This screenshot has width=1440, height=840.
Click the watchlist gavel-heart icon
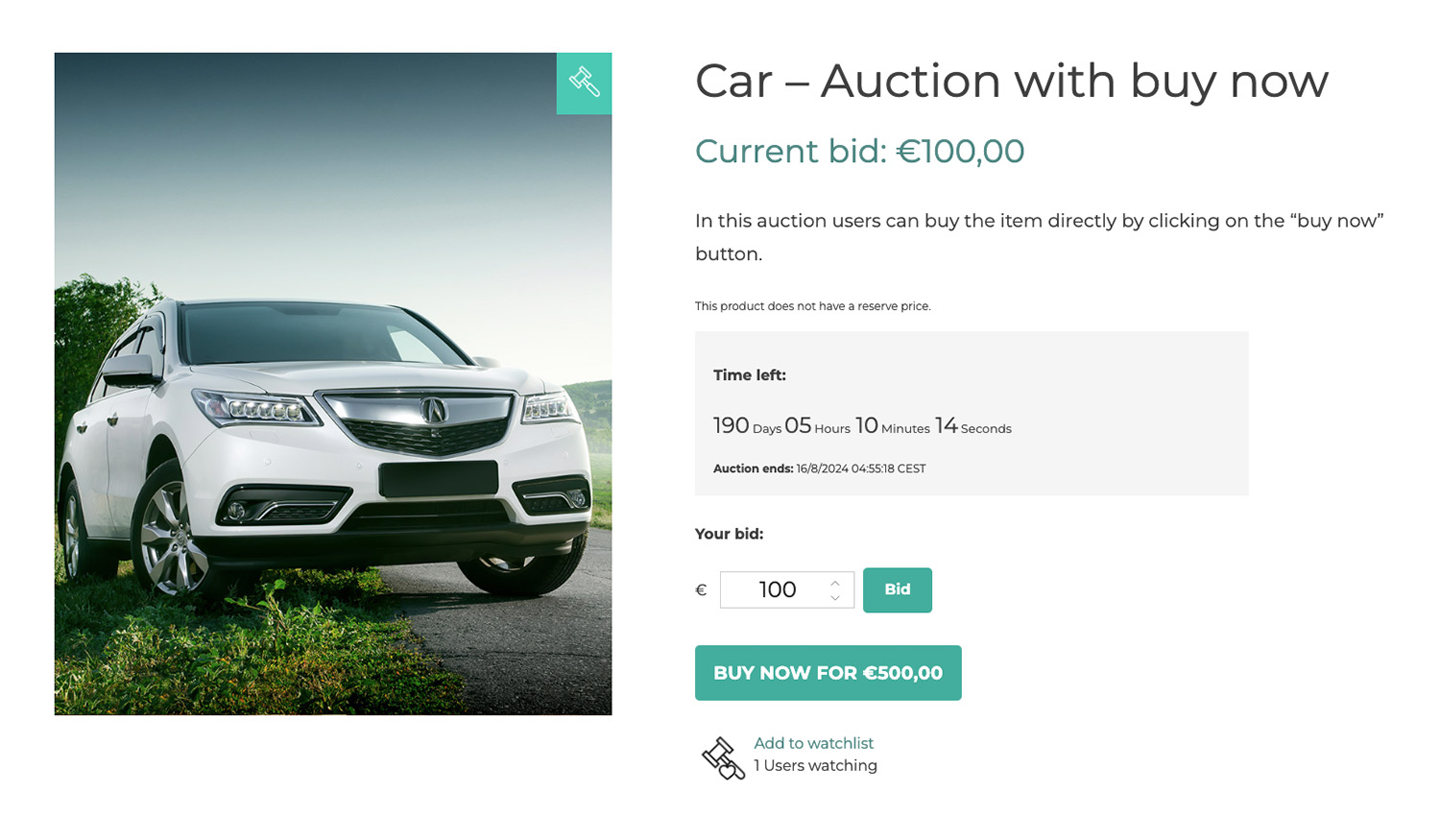click(723, 757)
